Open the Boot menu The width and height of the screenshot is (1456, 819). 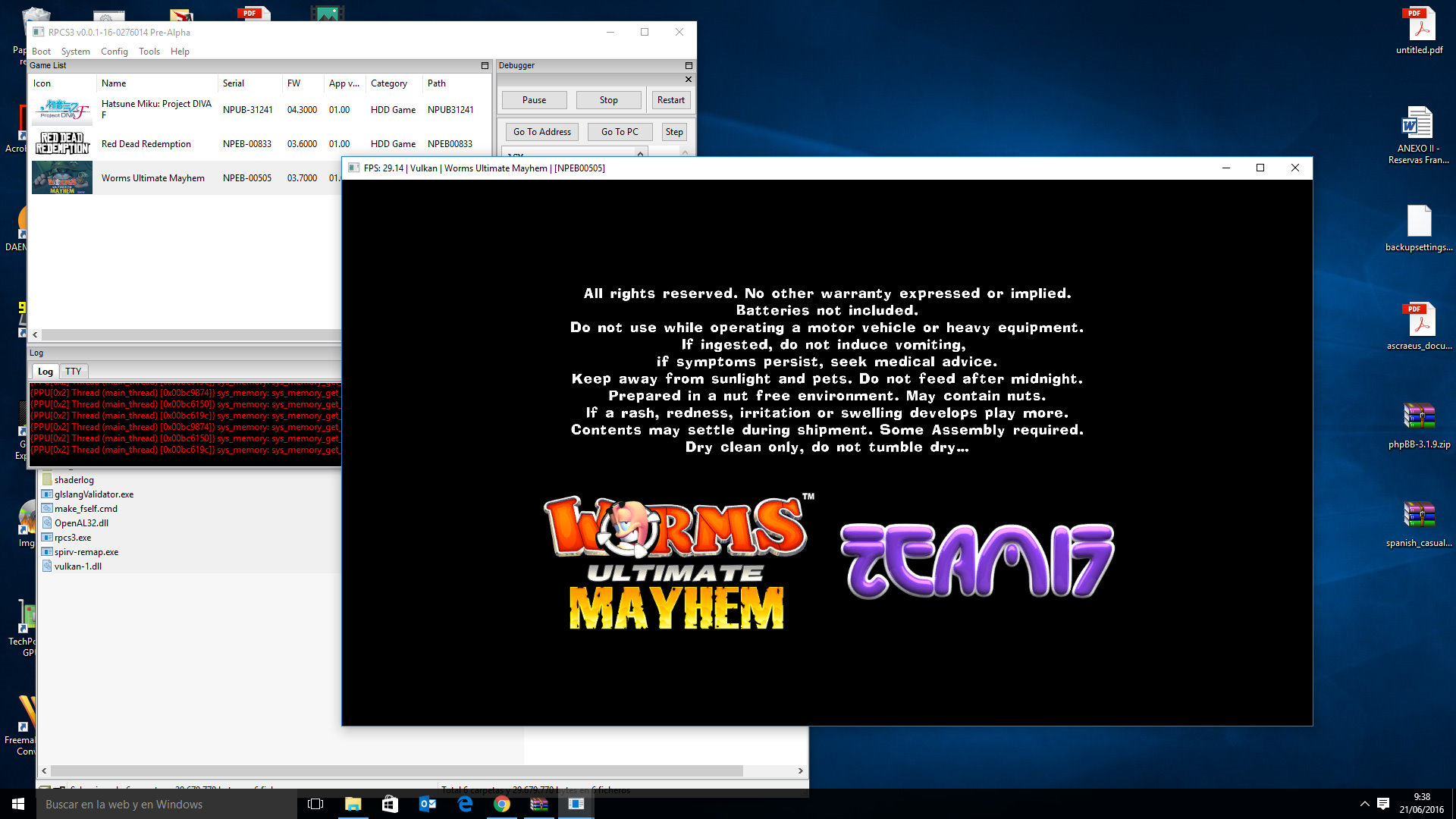(41, 52)
